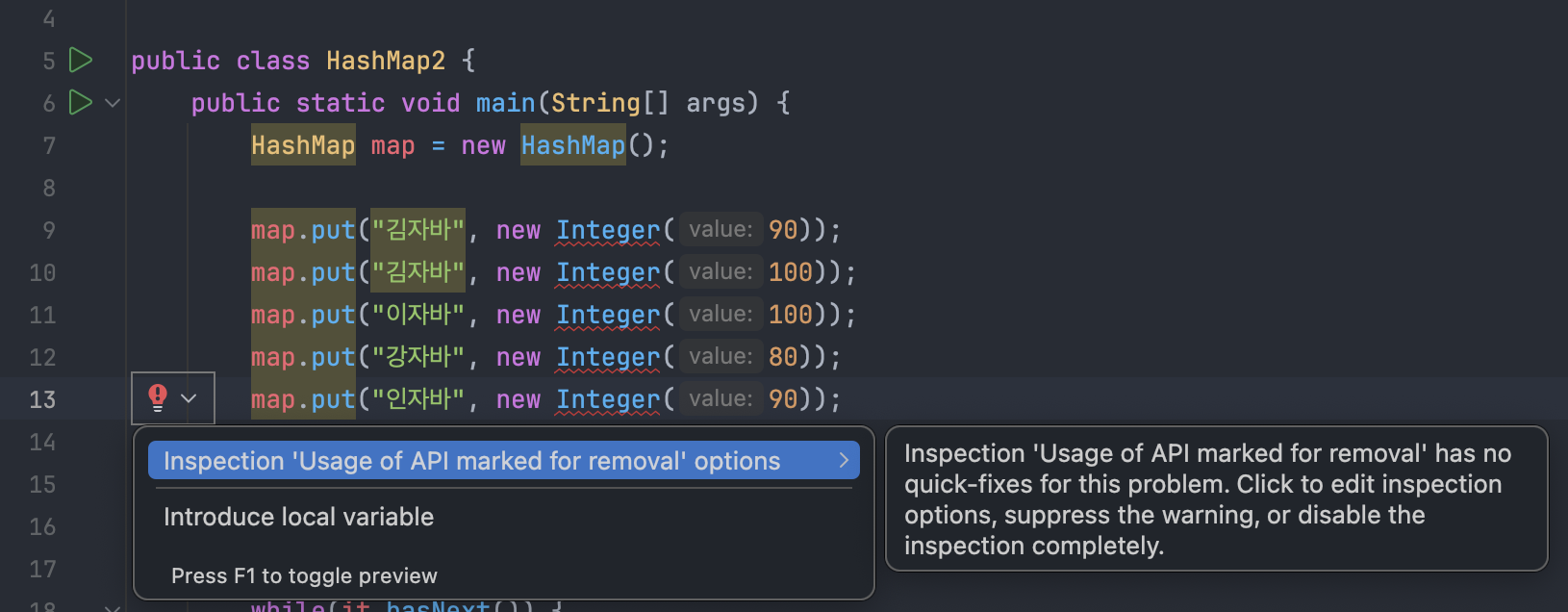1568x612 pixels.
Task: Select Inspection 'Usage of API marked for removal' options
Action: click(471, 461)
